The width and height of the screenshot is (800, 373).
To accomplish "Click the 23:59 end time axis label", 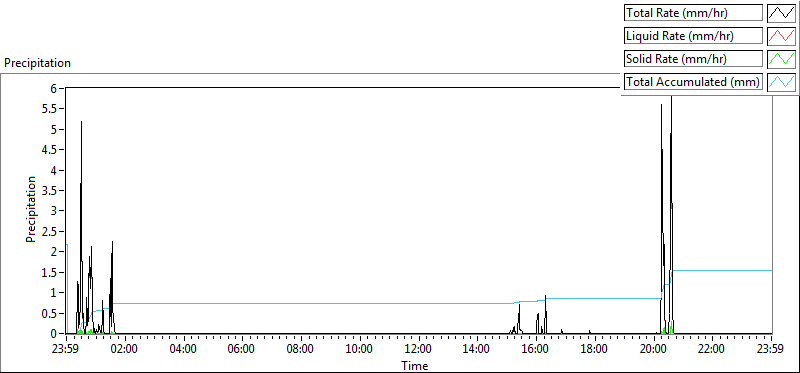I will [771, 350].
